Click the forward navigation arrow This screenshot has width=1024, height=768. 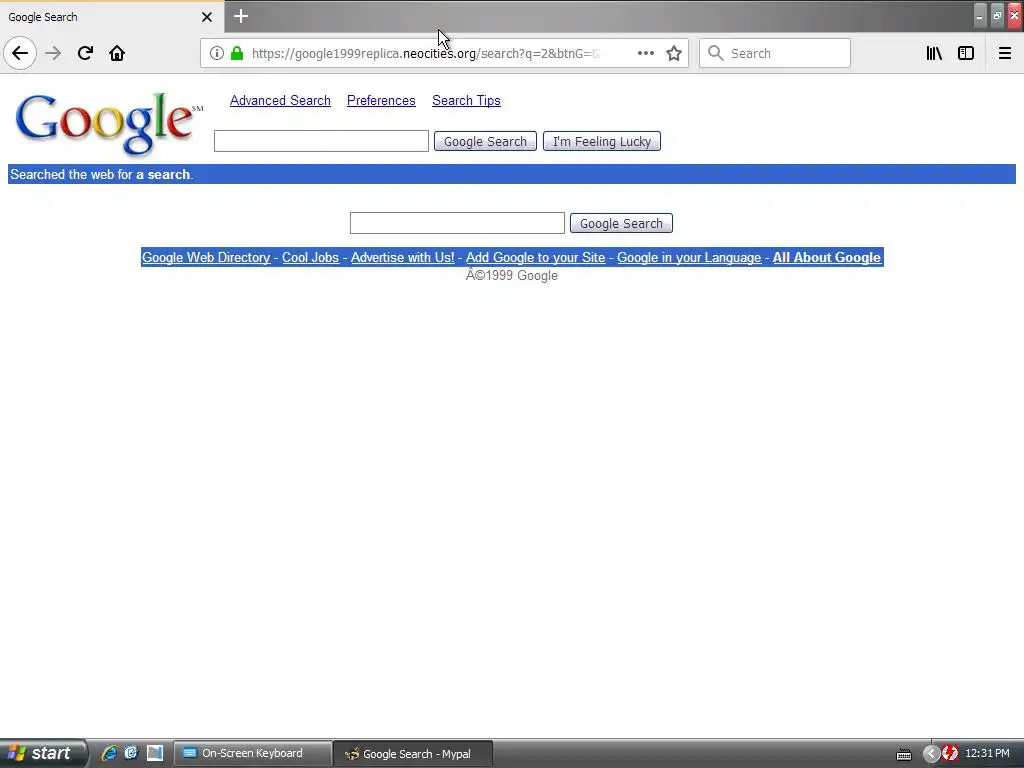53,53
